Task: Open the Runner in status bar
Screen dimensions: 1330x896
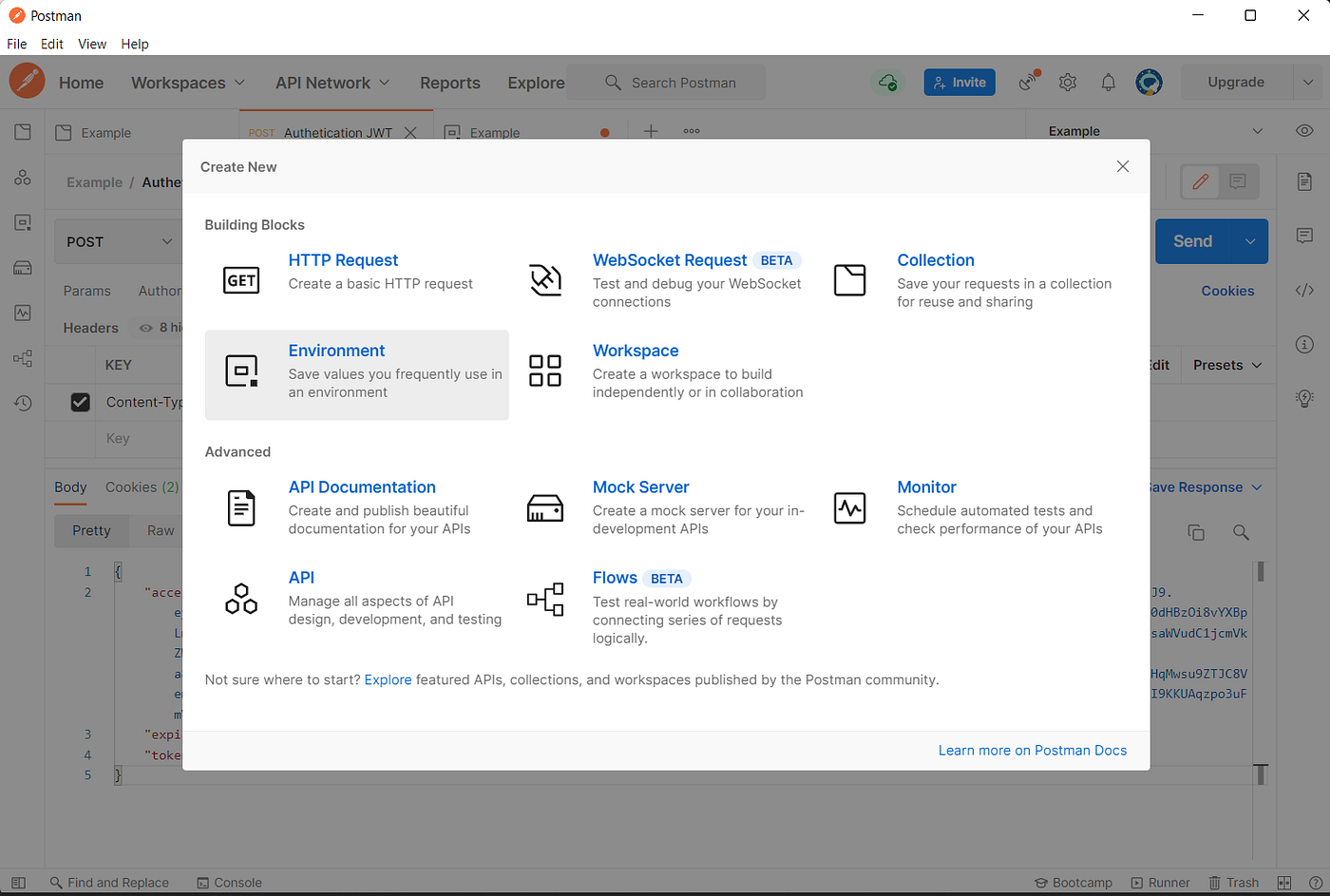Action: [x=1160, y=883]
